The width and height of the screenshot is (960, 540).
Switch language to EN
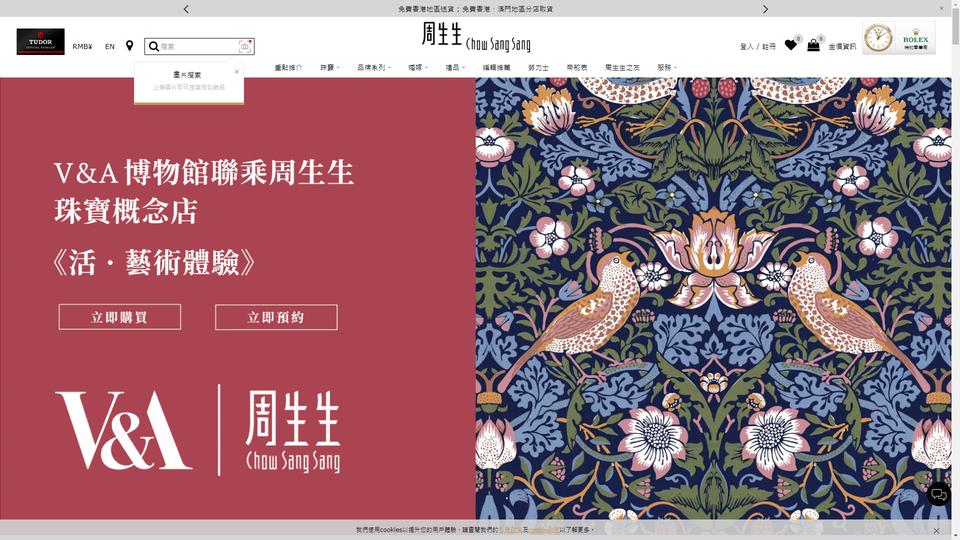coord(110,47)
